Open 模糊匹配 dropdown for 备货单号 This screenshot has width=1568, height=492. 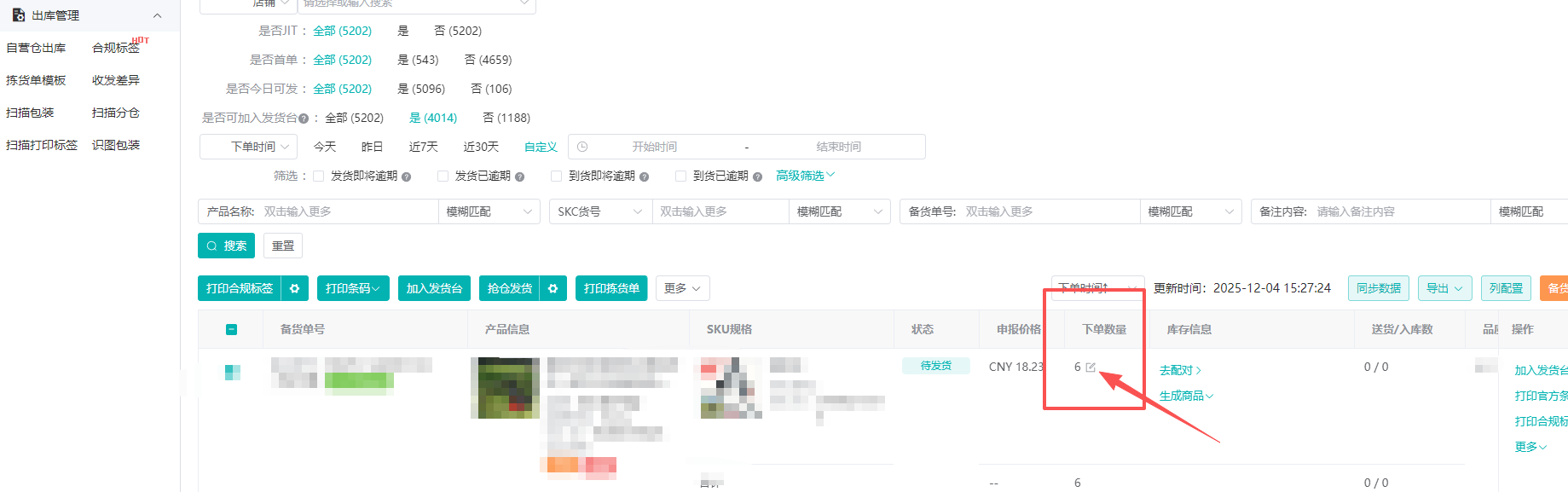1190,211
